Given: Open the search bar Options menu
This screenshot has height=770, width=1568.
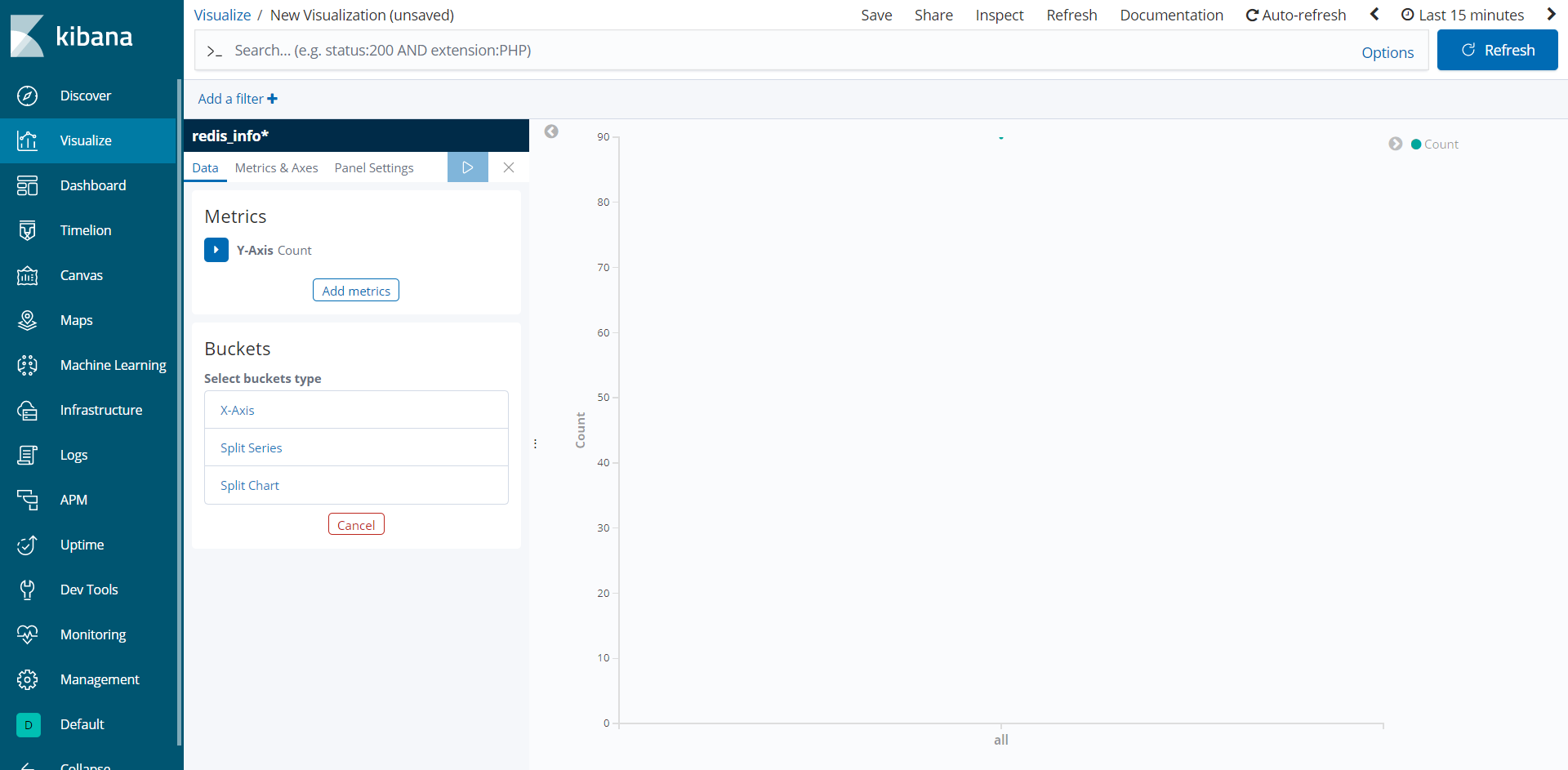Looking at the screenshot, I should click(1387, 52).
